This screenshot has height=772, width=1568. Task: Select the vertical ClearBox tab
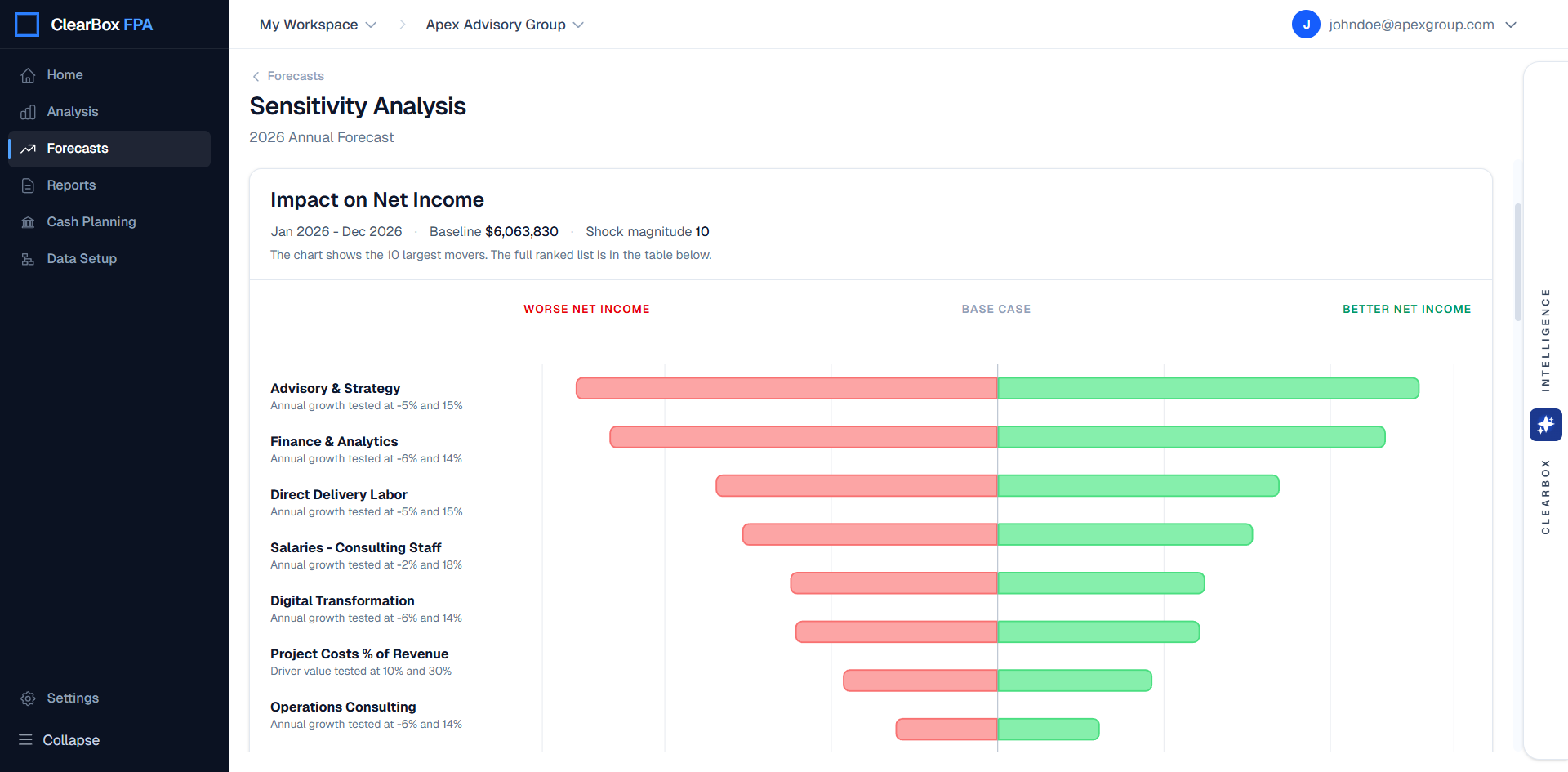pyautogui.click(x=1544, y=495)
